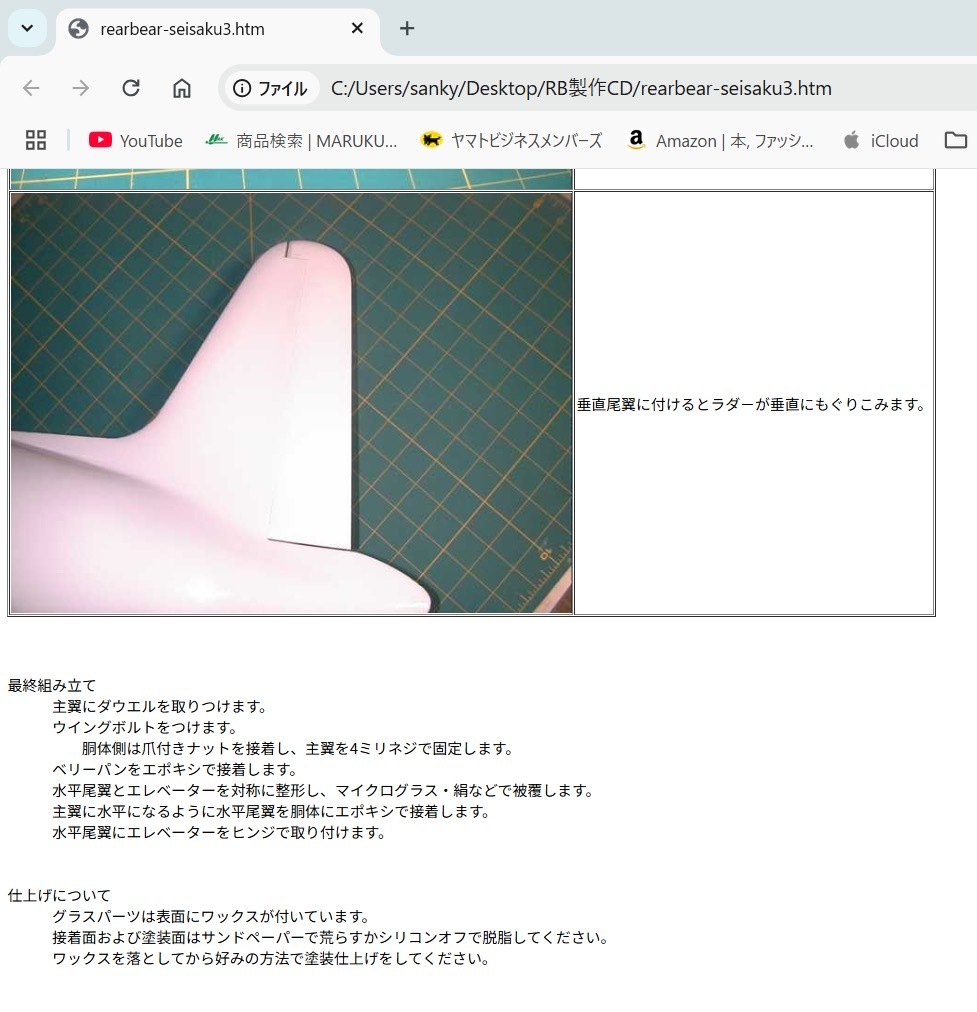This screenshot has width=977, height=1012.
Task: Go back to previous page
Action: [x=31, y=88]
